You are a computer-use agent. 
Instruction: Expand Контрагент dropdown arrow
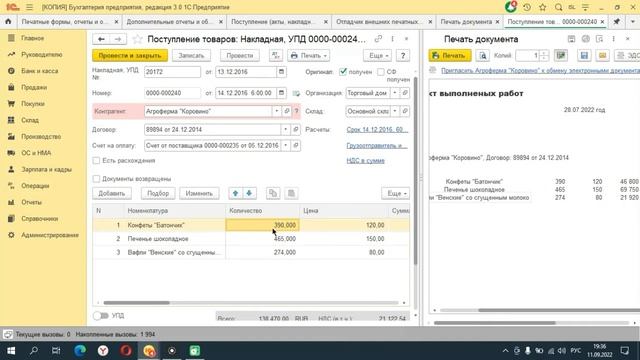(x=277, y=111)
